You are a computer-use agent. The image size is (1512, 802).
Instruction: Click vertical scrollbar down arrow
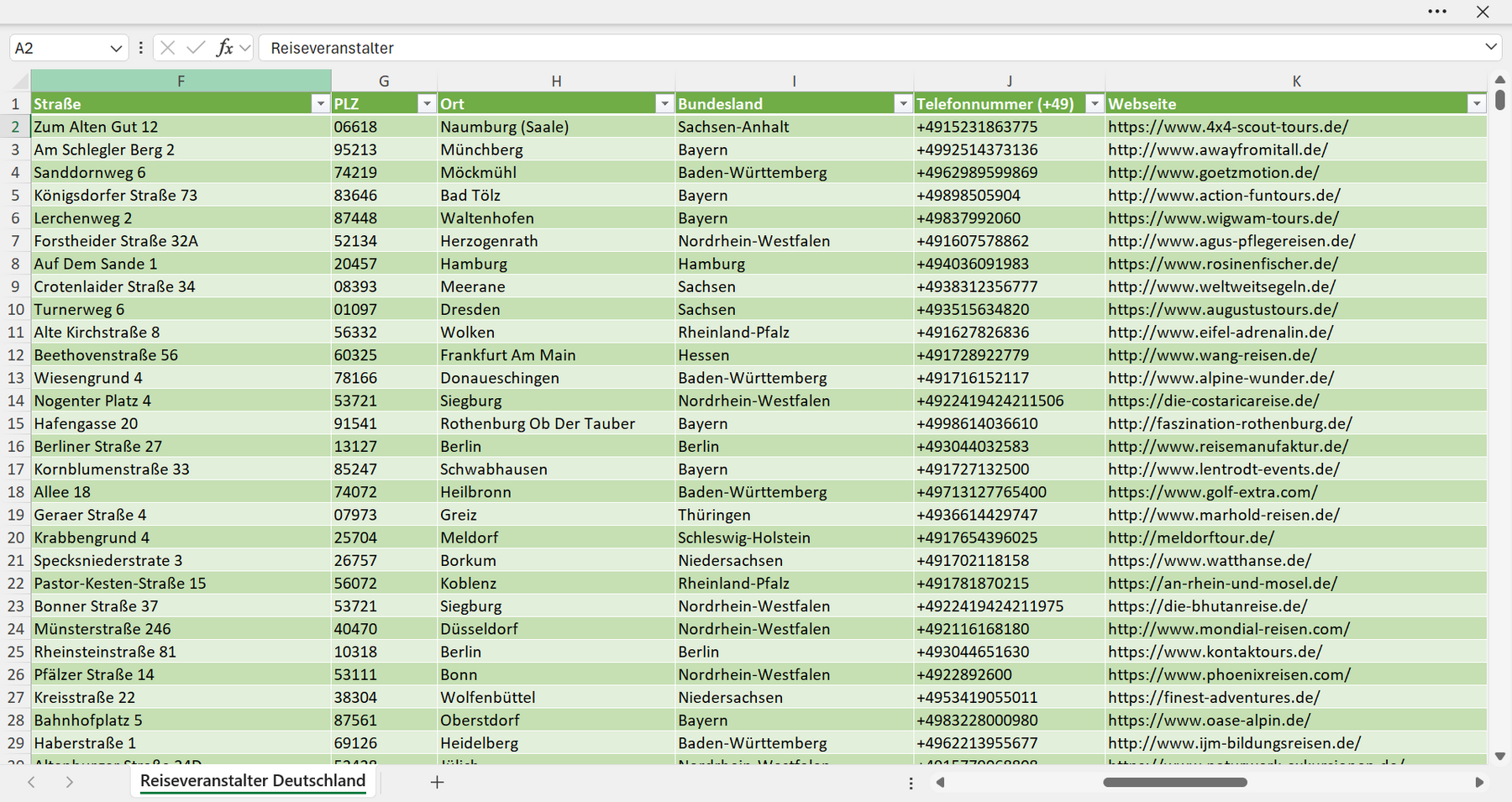click(1500, 756)
